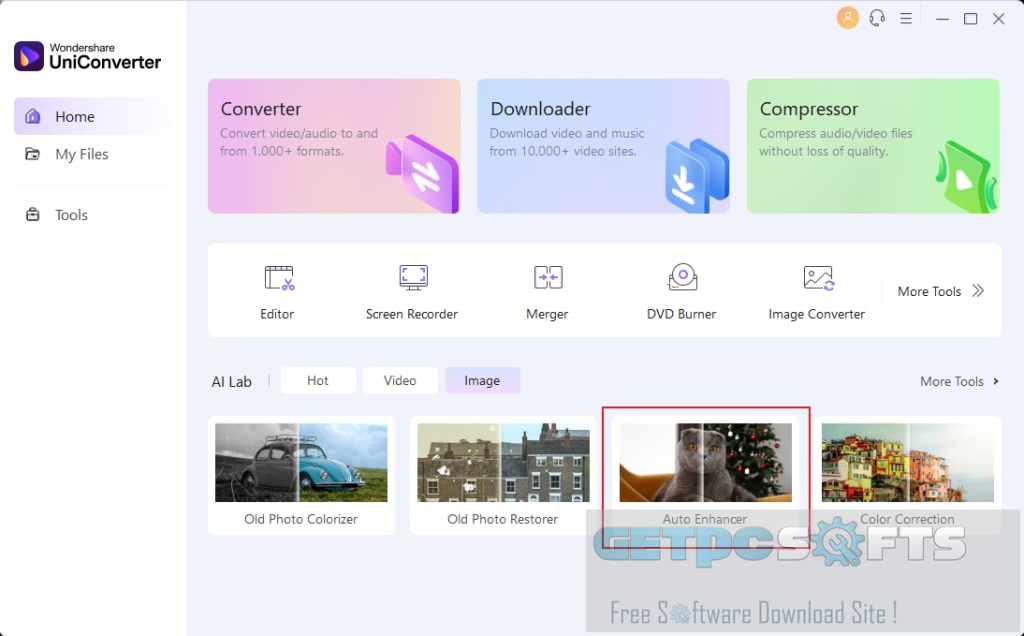Click the Screen Recorder label
Image resolution: width=1024 pixels, height=636 pixels.
click(411, 314)
